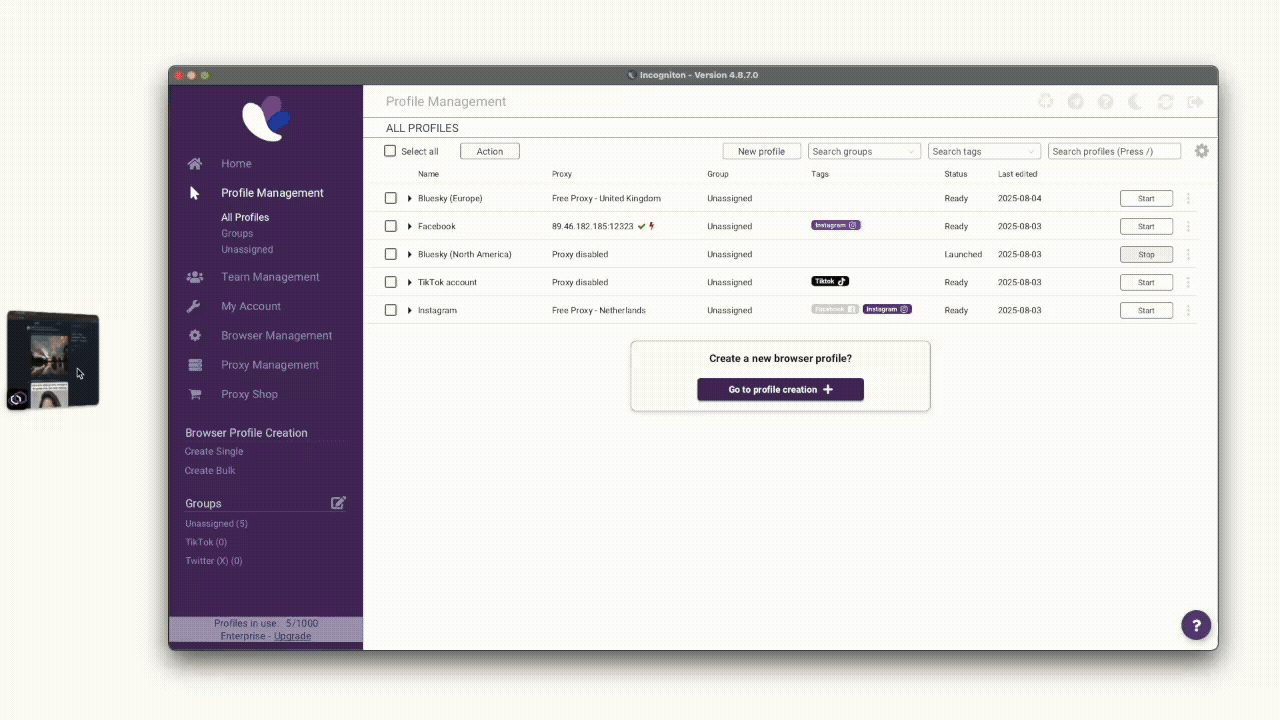The height and width of the screenshot is (720, 1280).
Task: Expand the TikTok account row arrow
Action: pos(410,282)
